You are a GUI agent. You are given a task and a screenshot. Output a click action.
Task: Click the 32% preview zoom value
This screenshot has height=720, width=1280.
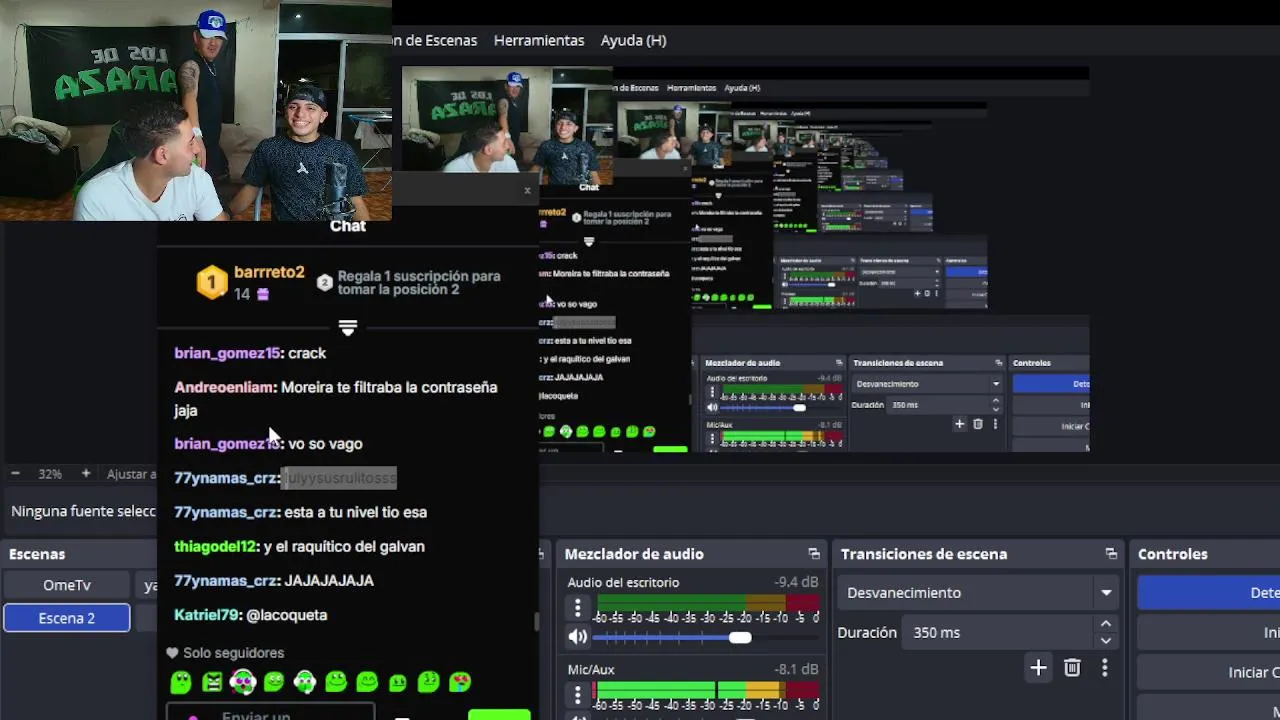50,474
